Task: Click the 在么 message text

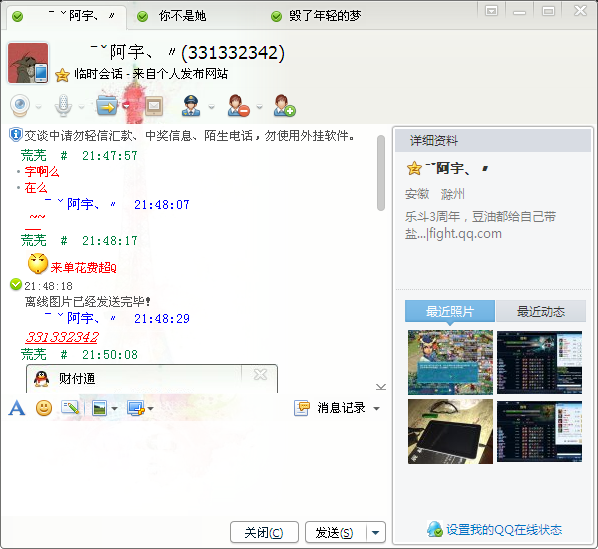Action: click(36, 188)
